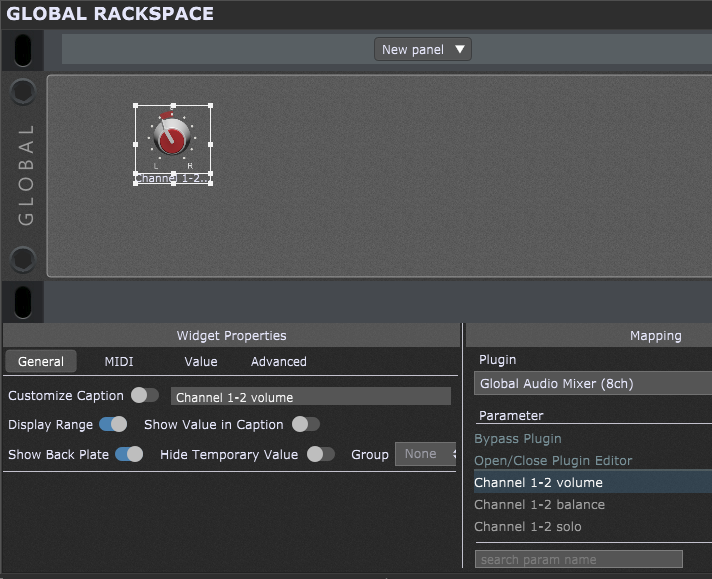The width and height of the screenshot is (712, 579).
Task: Click the bottom rack screw hole
Action: (x=23, y=300)
